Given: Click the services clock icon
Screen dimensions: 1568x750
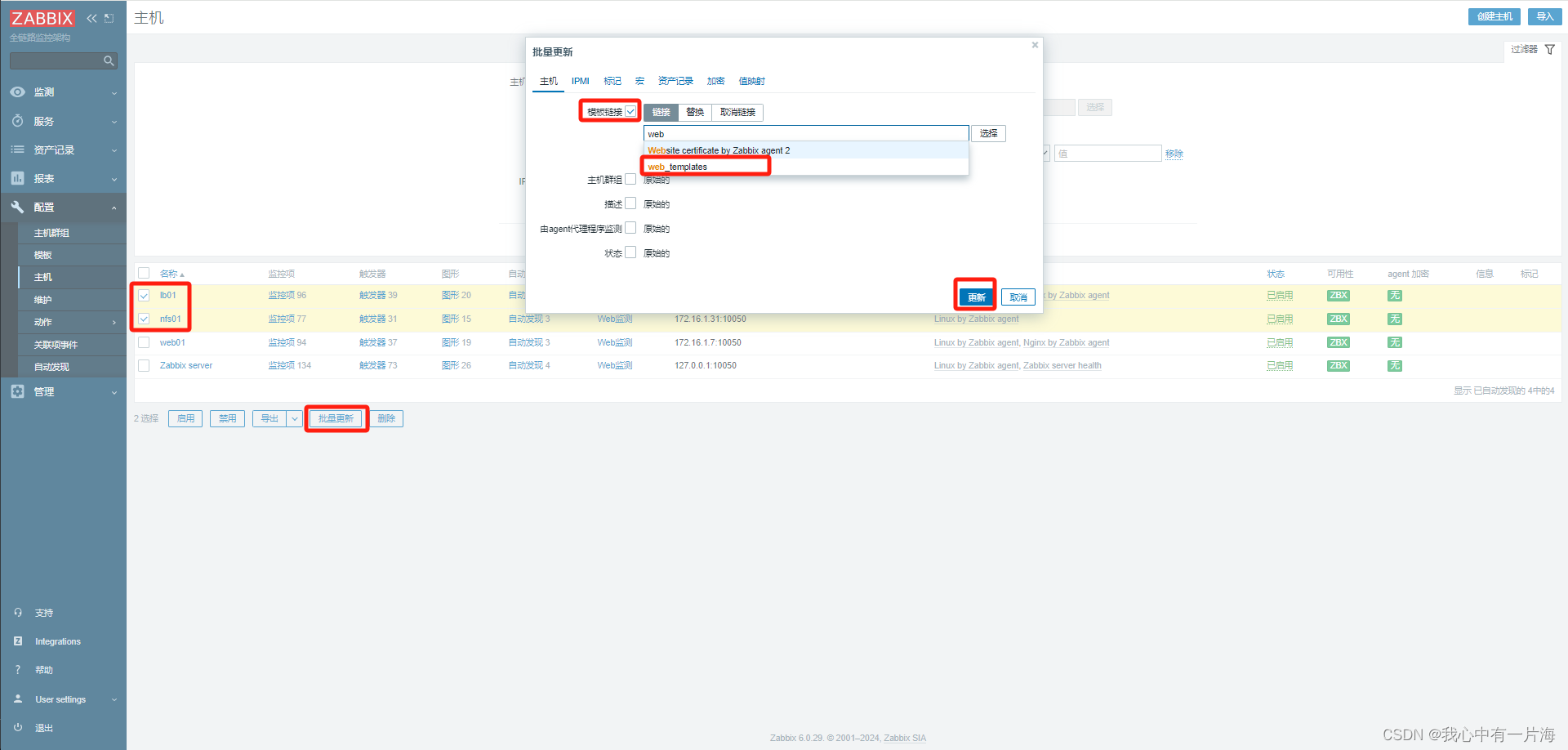Looking at the screenshot, I should point(17,121).
